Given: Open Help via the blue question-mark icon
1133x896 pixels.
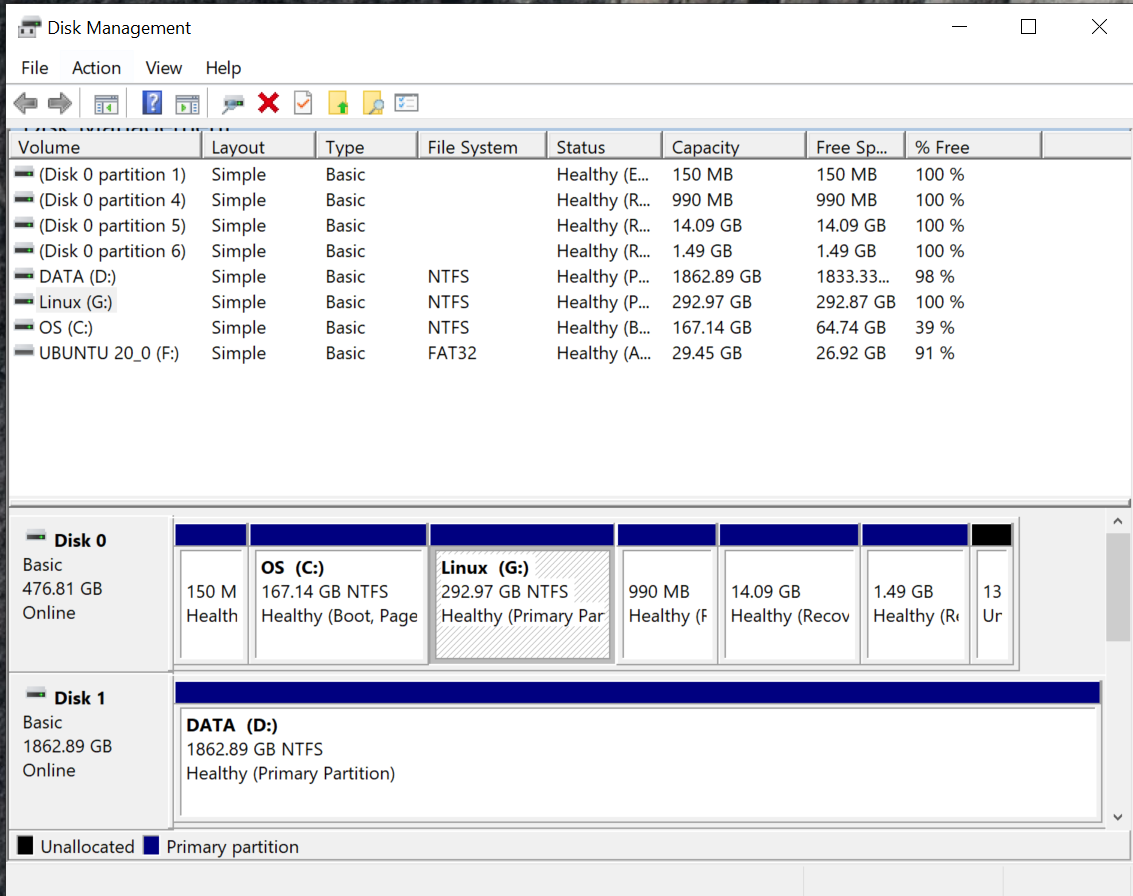Looking at the screenshot, I should [152, 103].
